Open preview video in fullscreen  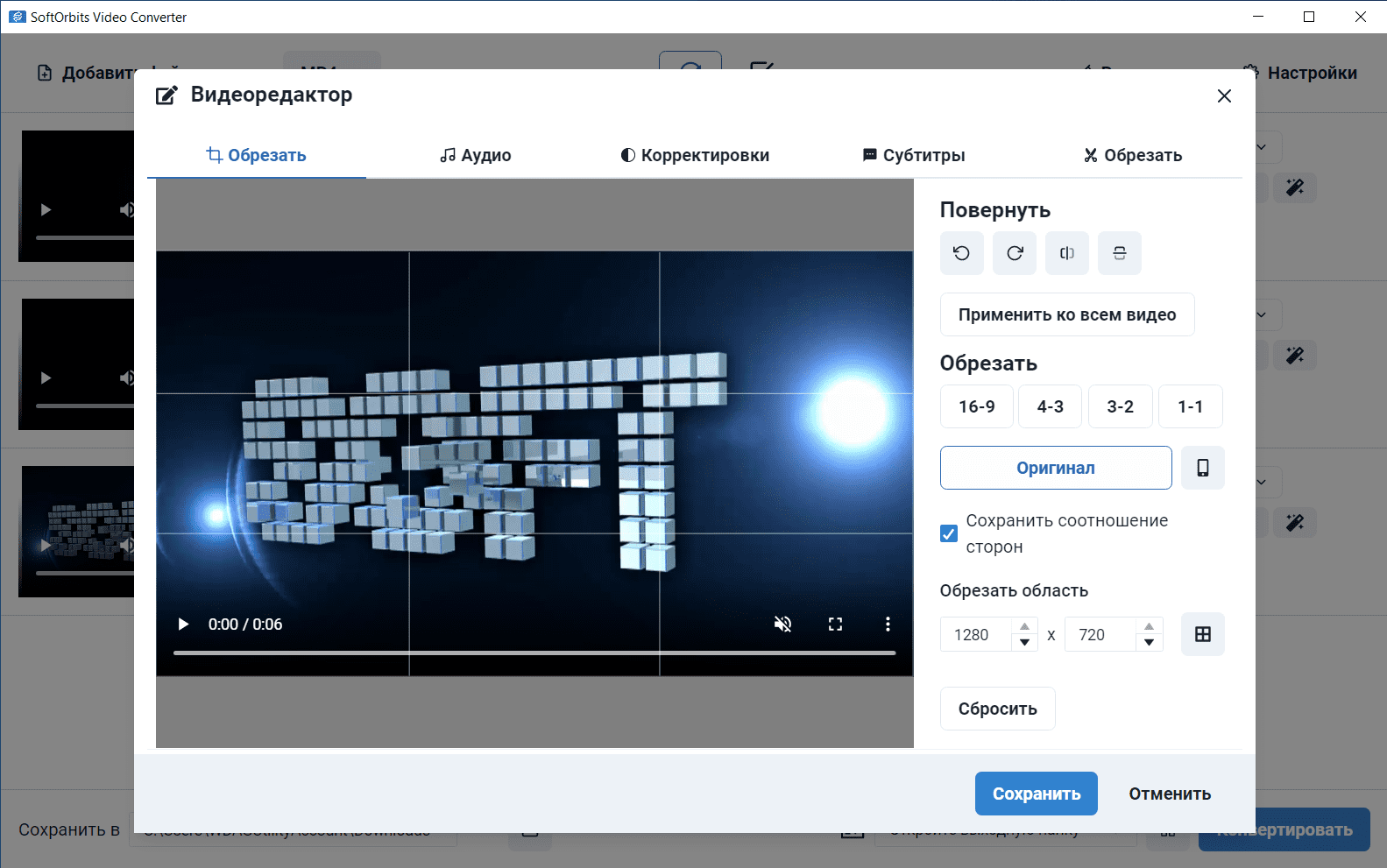point(835,625)
